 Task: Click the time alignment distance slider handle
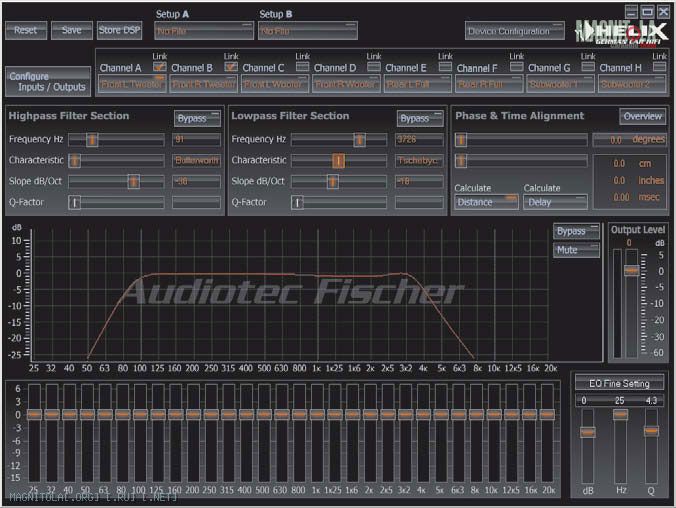point(461,161)
